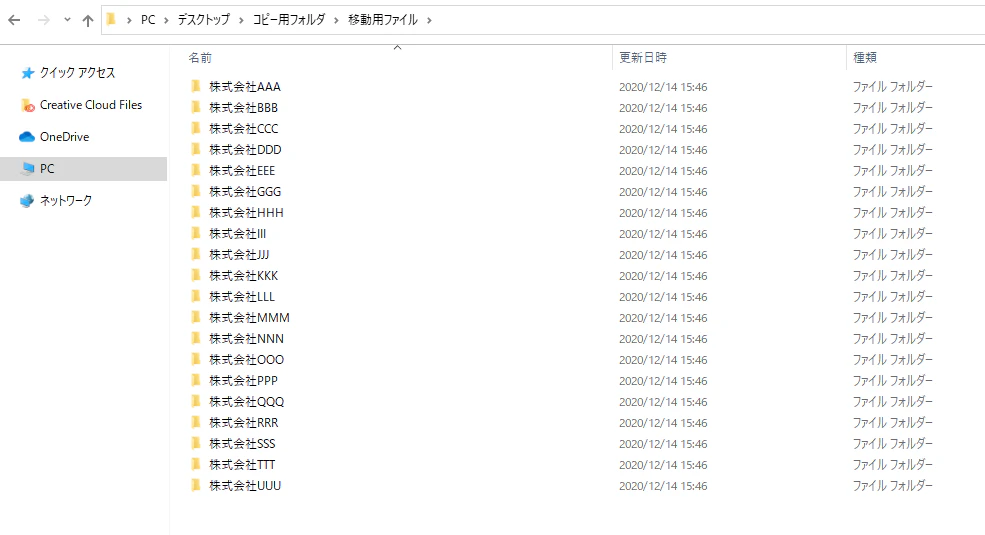
Task: Select folder icon of 株式会社GGG
Action: 196,191
